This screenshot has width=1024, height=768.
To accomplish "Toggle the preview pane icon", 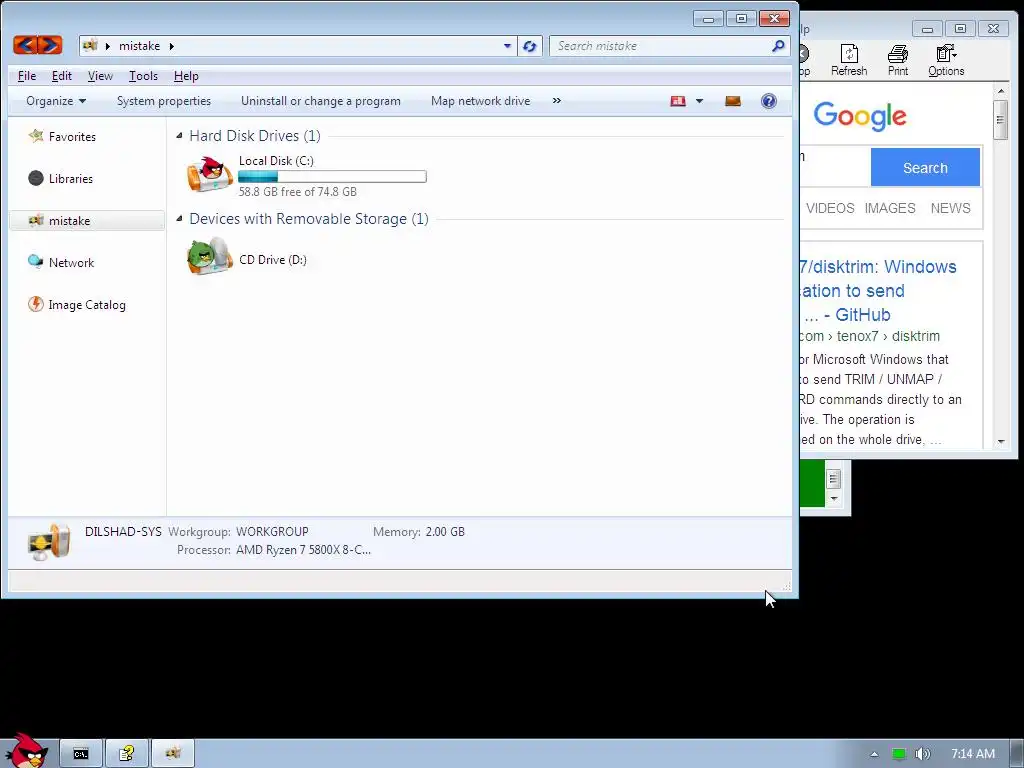I will [x=733, y=101].
